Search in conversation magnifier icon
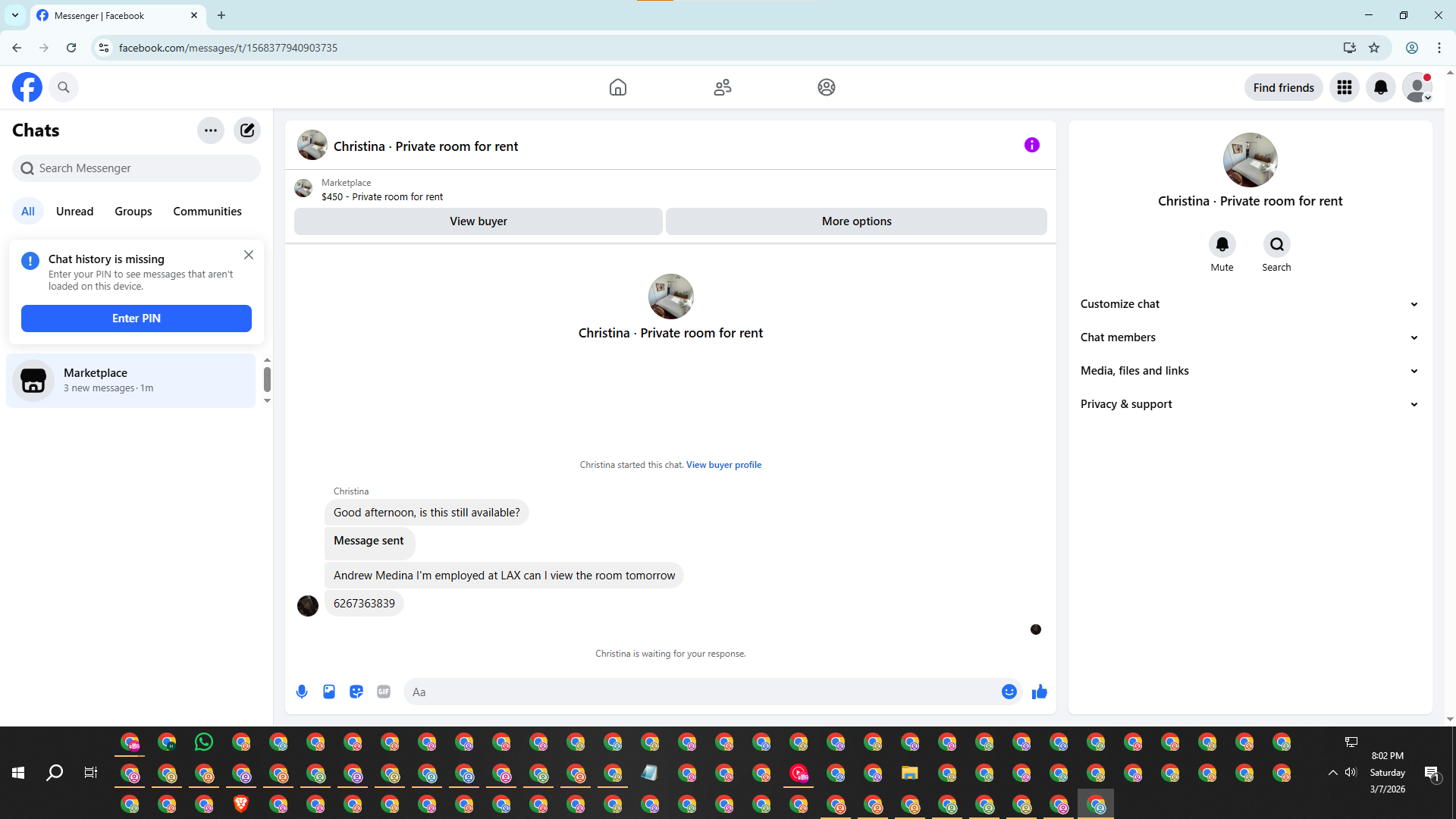 [x=1277, y=244]
